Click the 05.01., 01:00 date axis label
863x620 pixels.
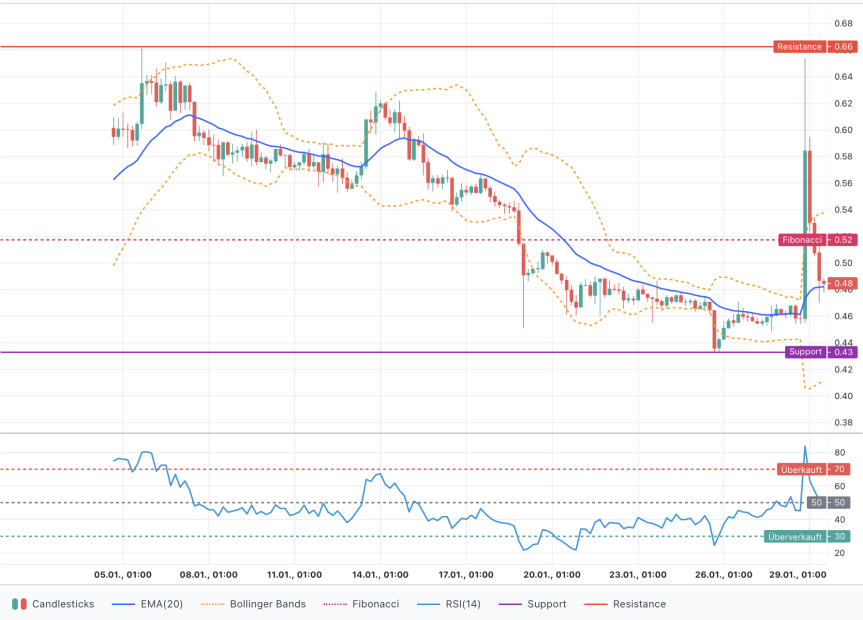[x=123, y=575]
